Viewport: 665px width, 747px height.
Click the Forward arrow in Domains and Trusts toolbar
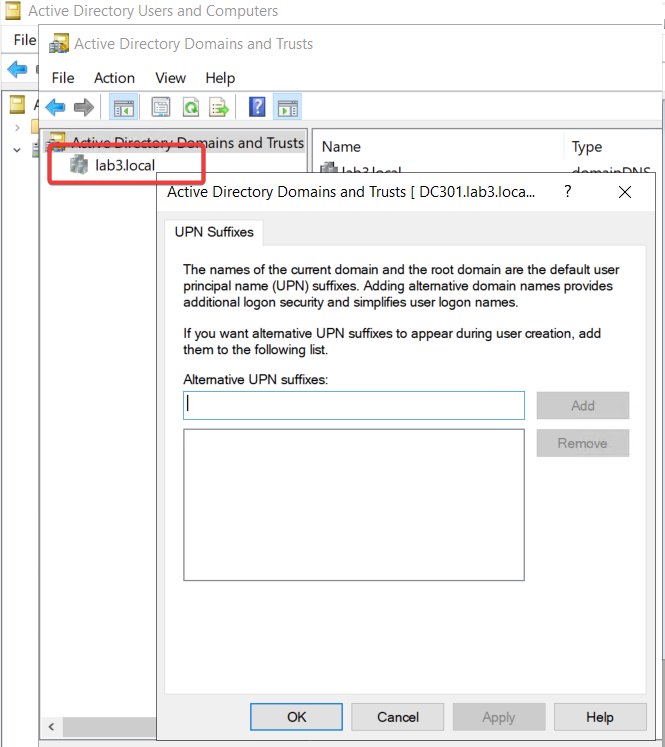click(84, 107)
